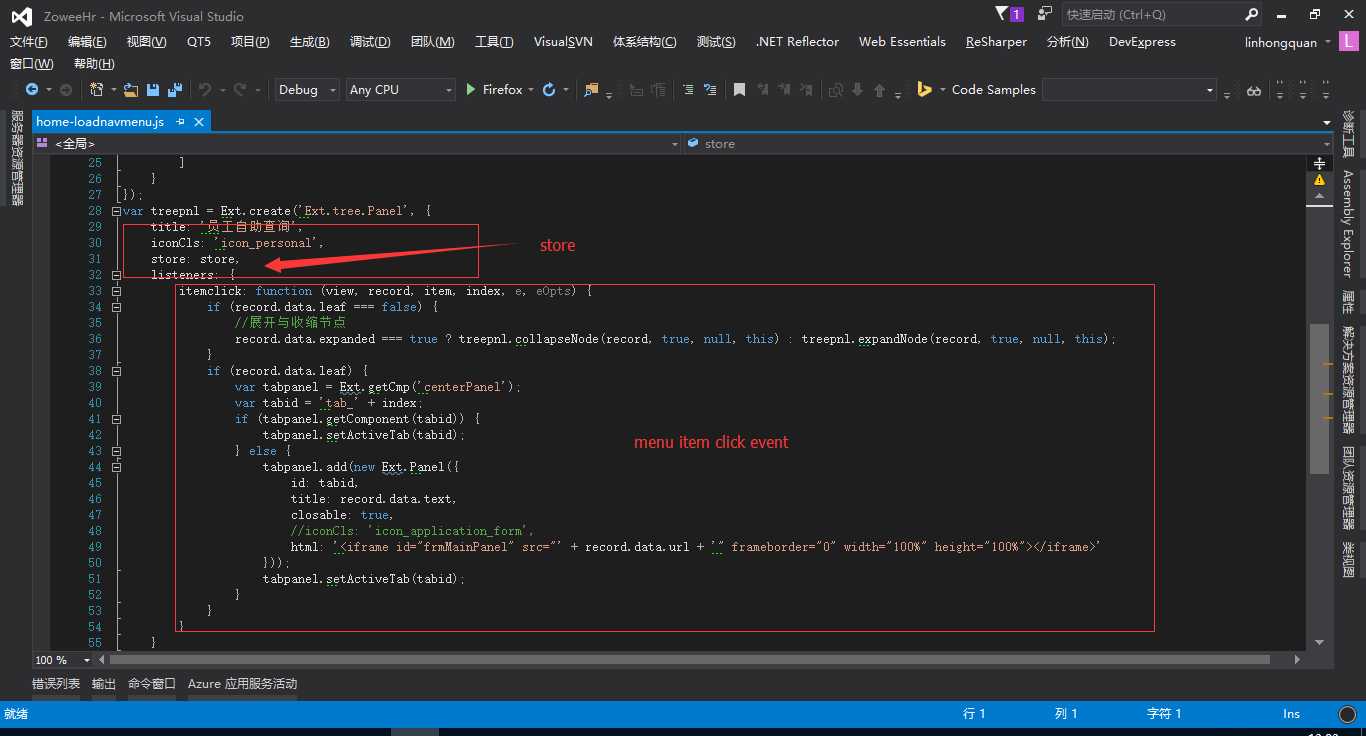Open the 调试(D) menu
Screen dimensions: 1366x736
(x=370, y=42)
